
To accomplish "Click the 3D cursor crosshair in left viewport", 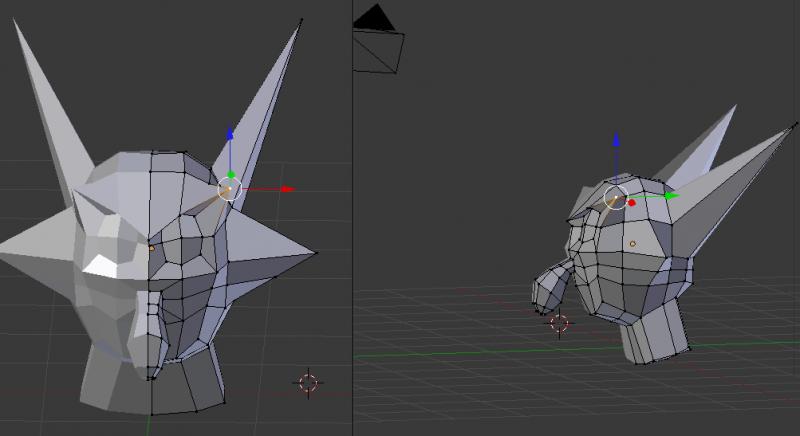I will [308, 382].
